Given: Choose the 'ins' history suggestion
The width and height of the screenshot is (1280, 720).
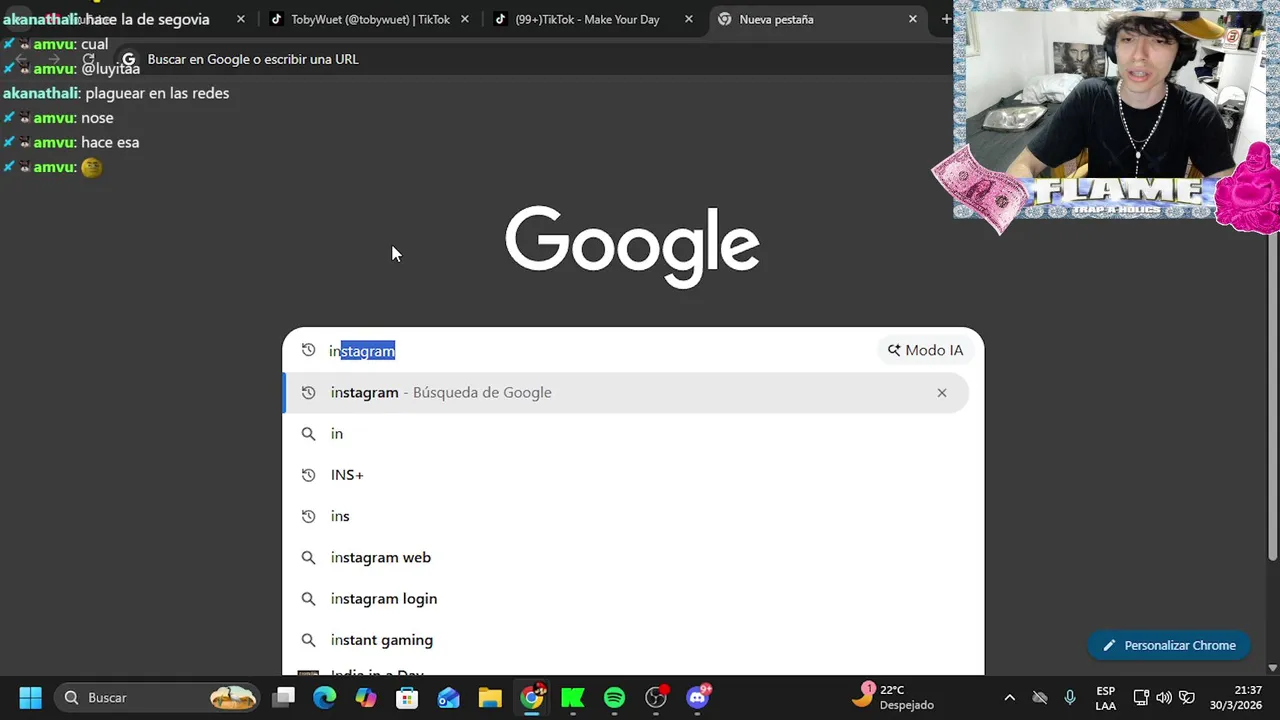Looking at the screenshot, I should point(626,516).
